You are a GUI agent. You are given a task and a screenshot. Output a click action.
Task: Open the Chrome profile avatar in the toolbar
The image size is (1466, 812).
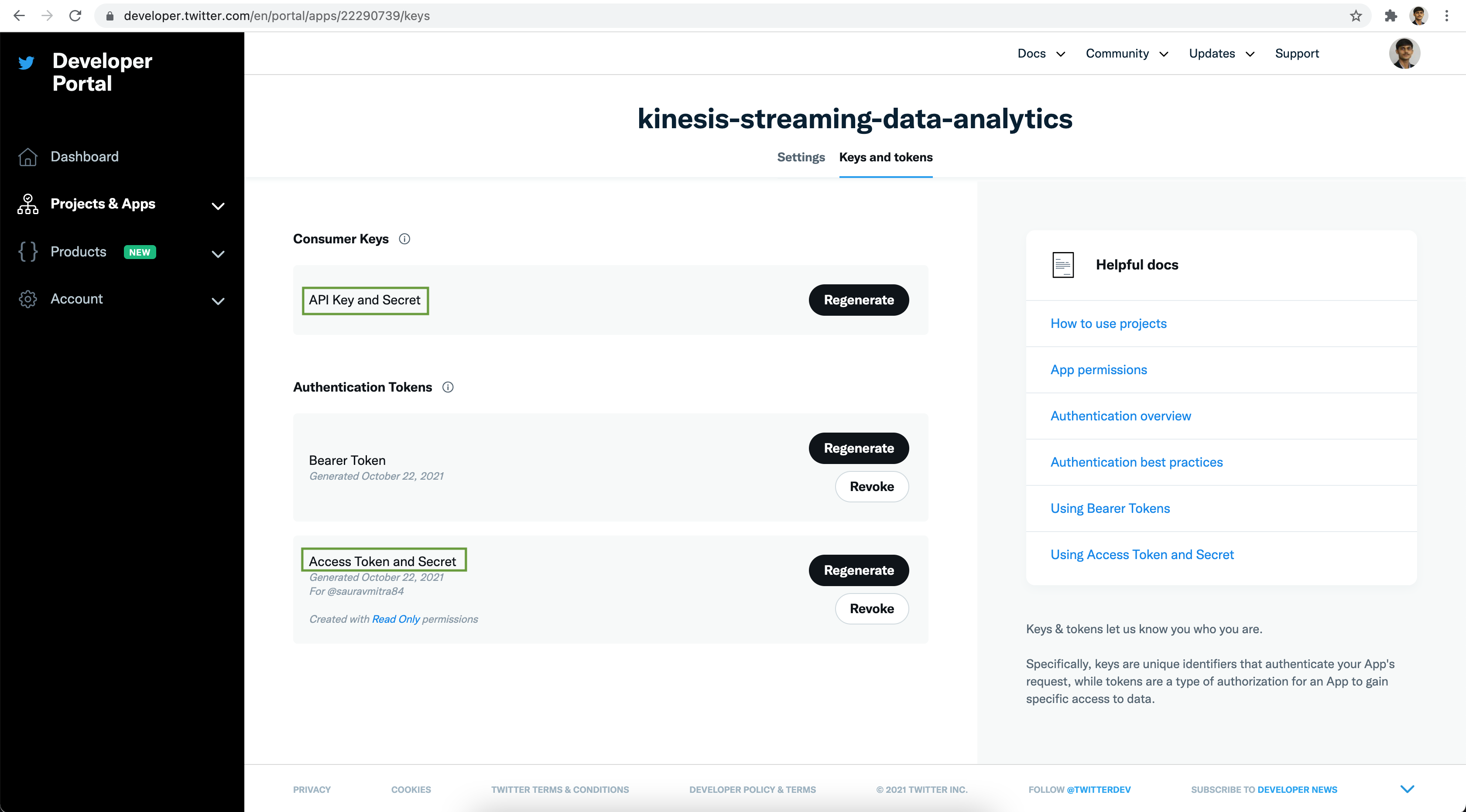[x=1419, y=16]
